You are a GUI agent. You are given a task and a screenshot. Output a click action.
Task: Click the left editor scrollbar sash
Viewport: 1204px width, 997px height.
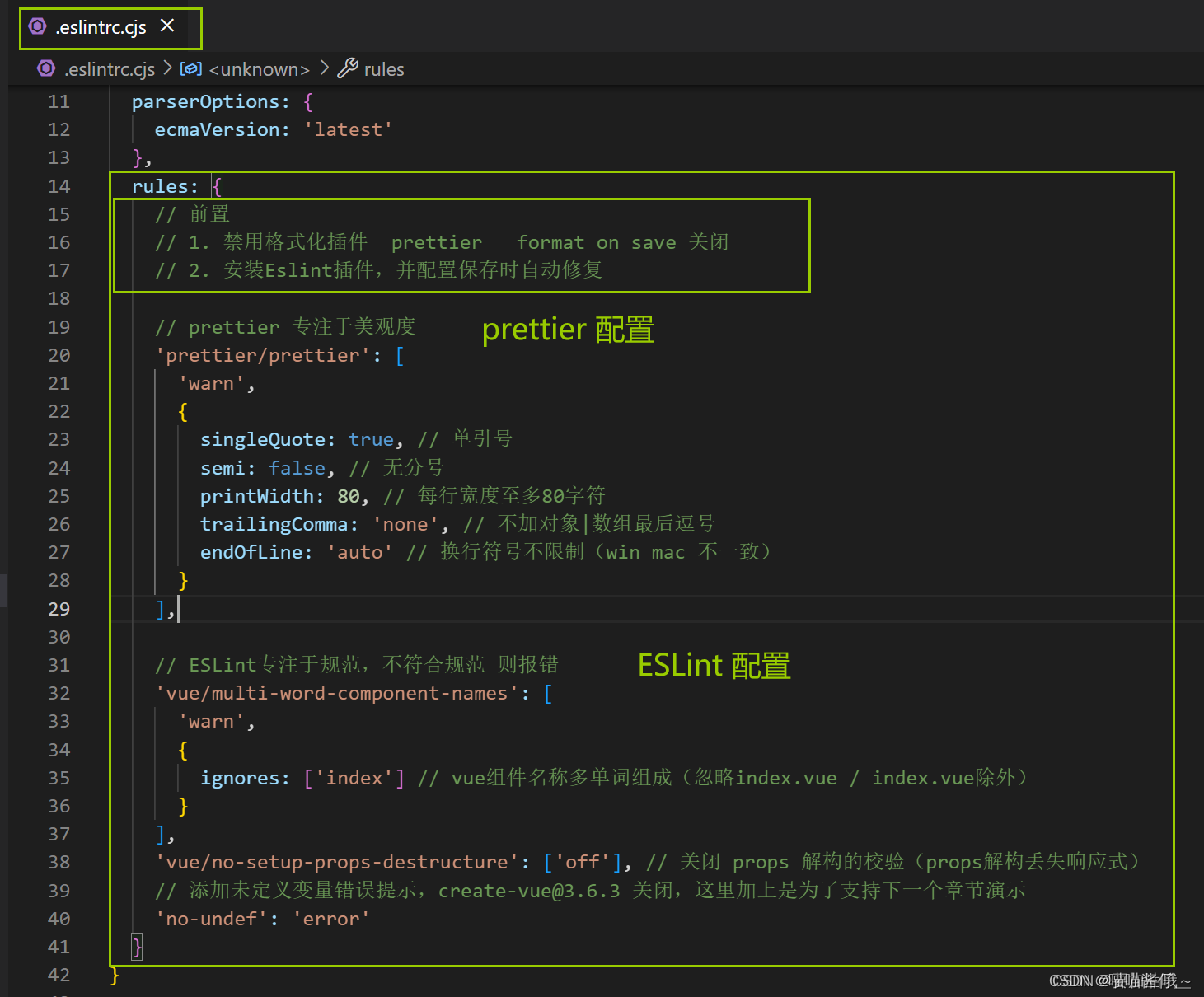3,590
